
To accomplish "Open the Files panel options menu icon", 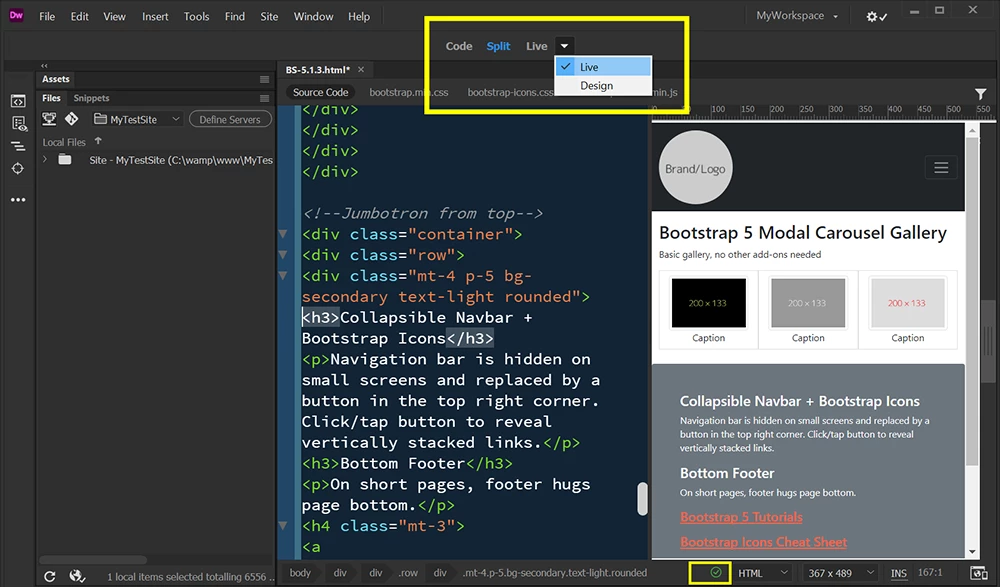I will (x=264, y=98).
